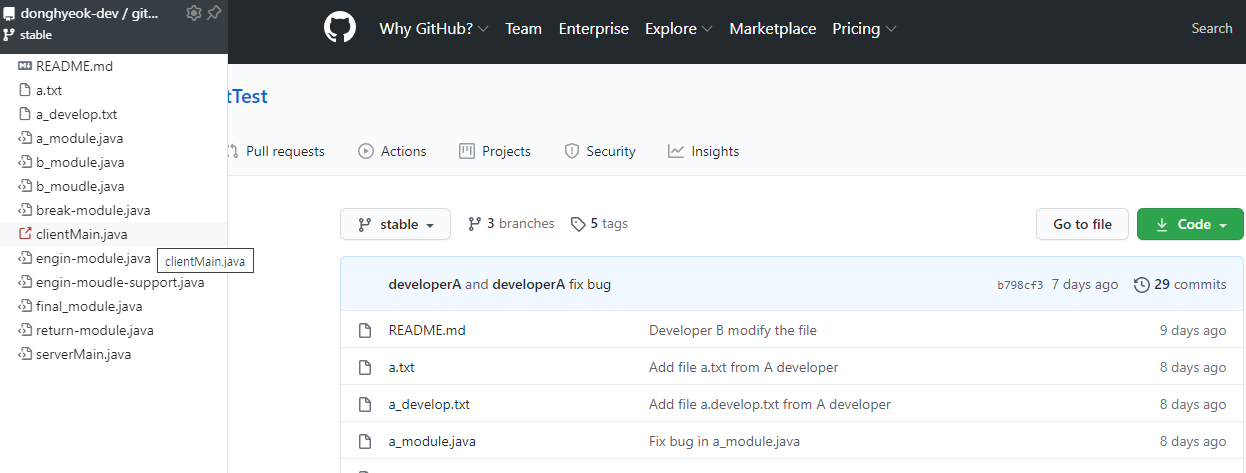Open README.md in the file list
Image resolution: width=1246 pixels, height=473 pixels.
(427, 330)
